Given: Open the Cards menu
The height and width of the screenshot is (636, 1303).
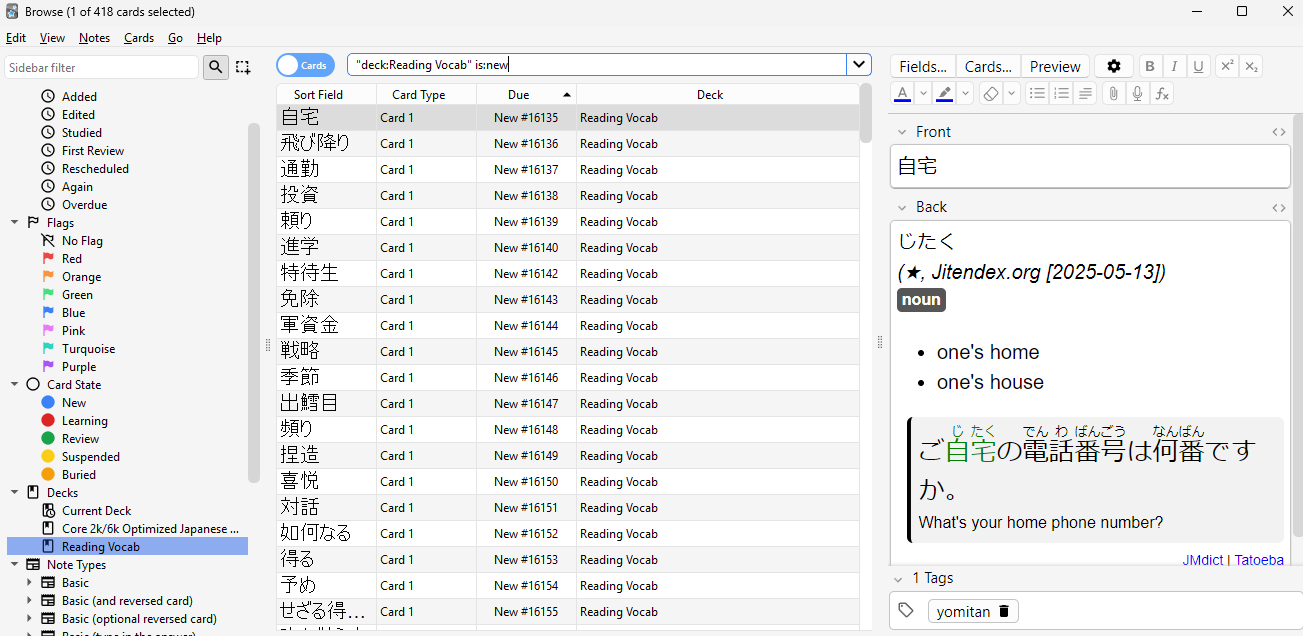Looking at the screenshot, I should coord(139,38).
